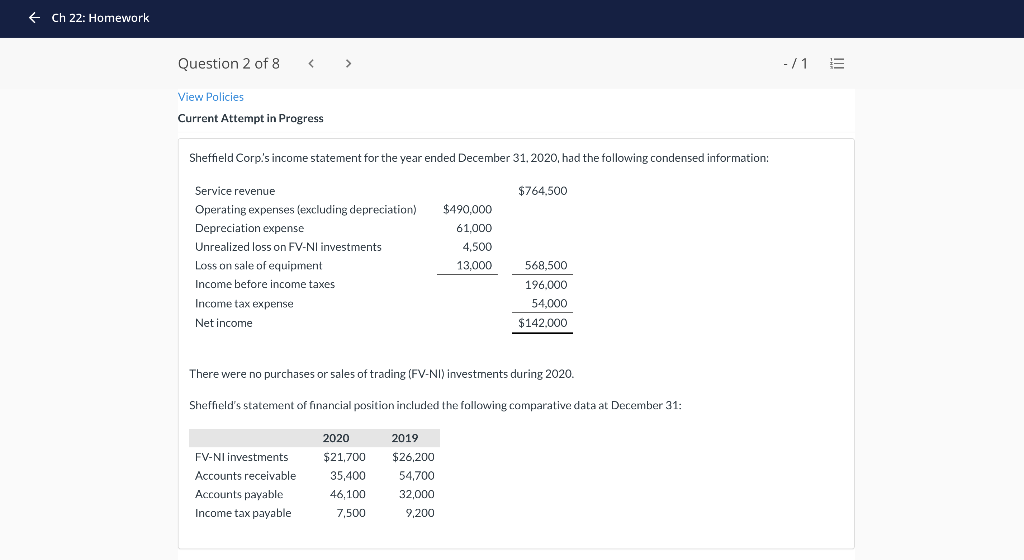
Task: Click the Accounts receivable row label
Action: (246, 476)
